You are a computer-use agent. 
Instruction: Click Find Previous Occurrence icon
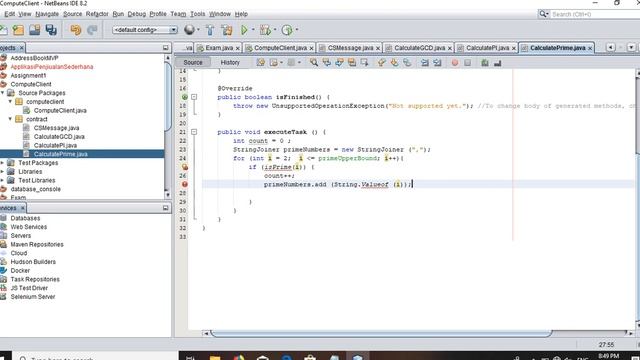(327, 62)
